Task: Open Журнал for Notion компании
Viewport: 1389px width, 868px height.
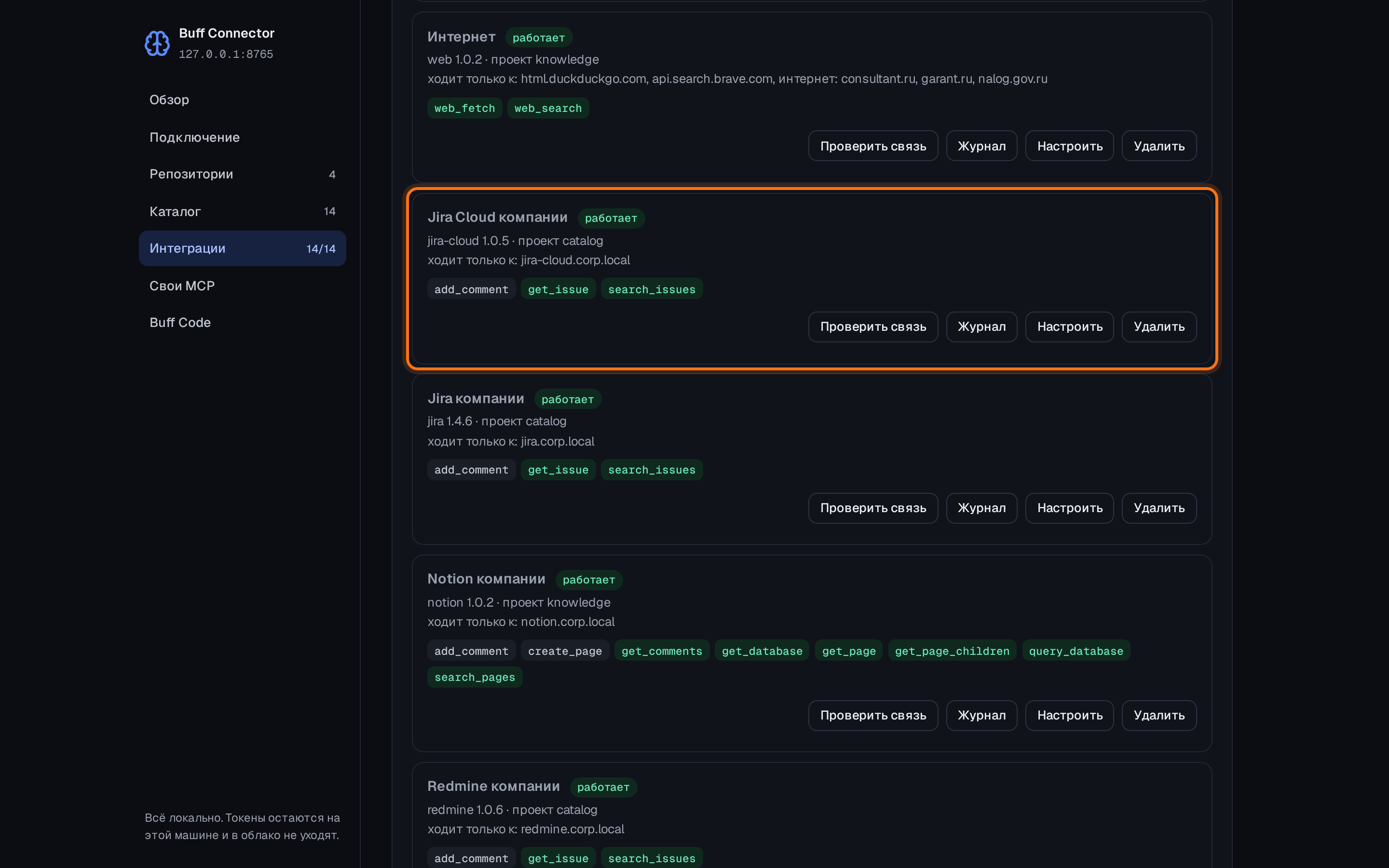Action: point(981,715)
